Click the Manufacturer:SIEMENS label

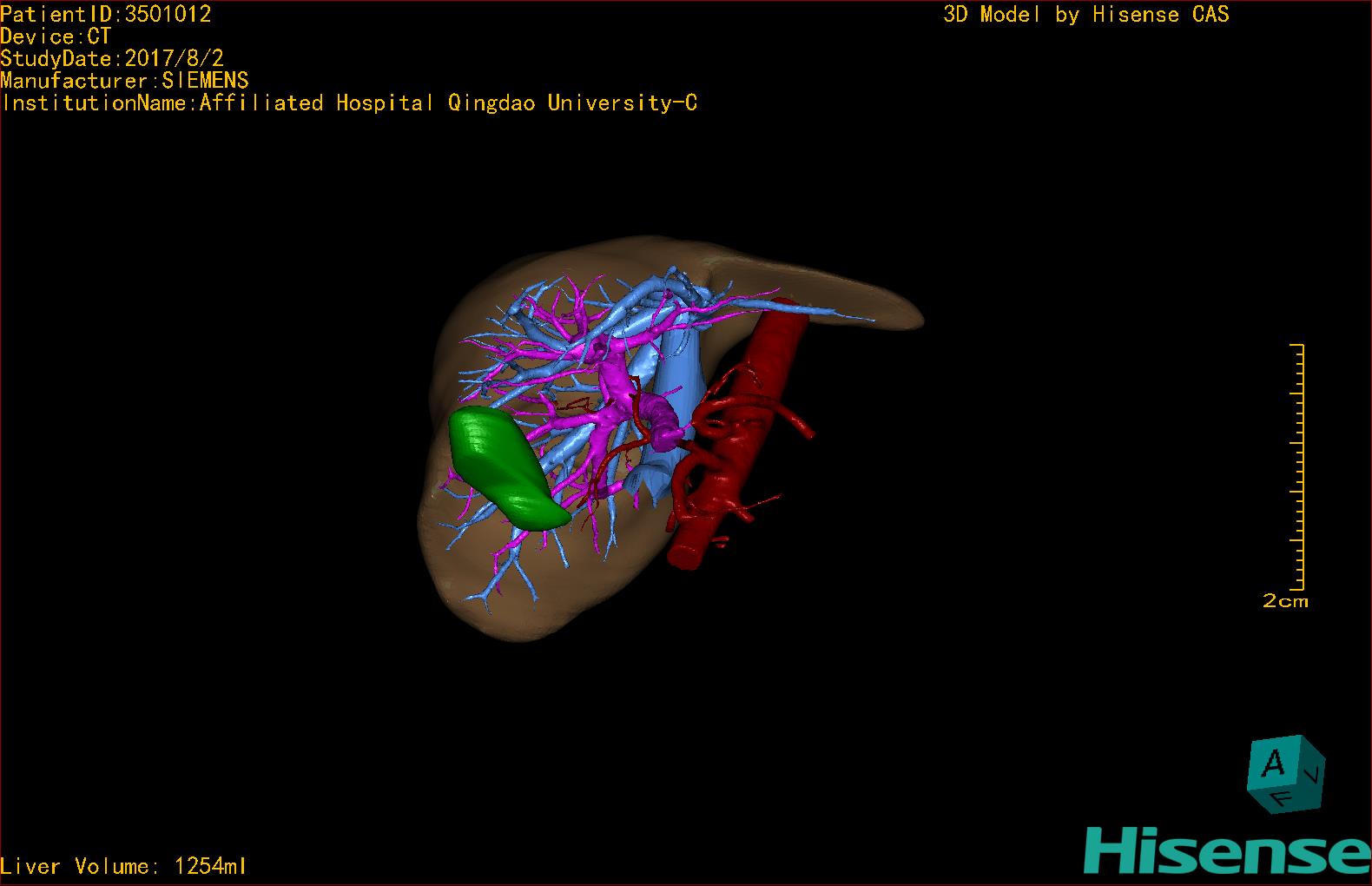tap(124, 81)
